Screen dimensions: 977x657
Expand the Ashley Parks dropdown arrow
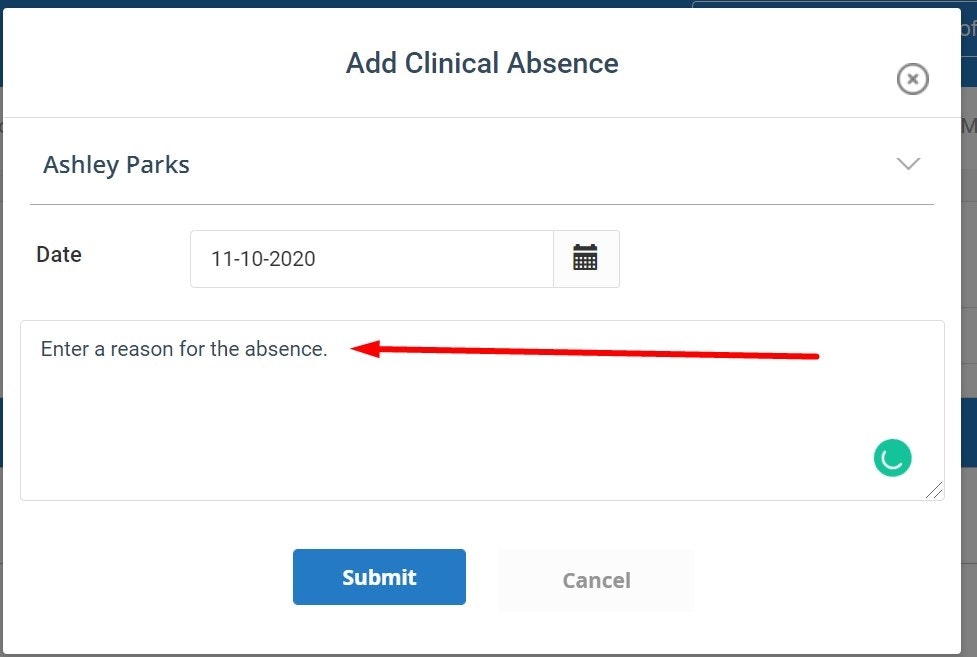coord(908,164)
